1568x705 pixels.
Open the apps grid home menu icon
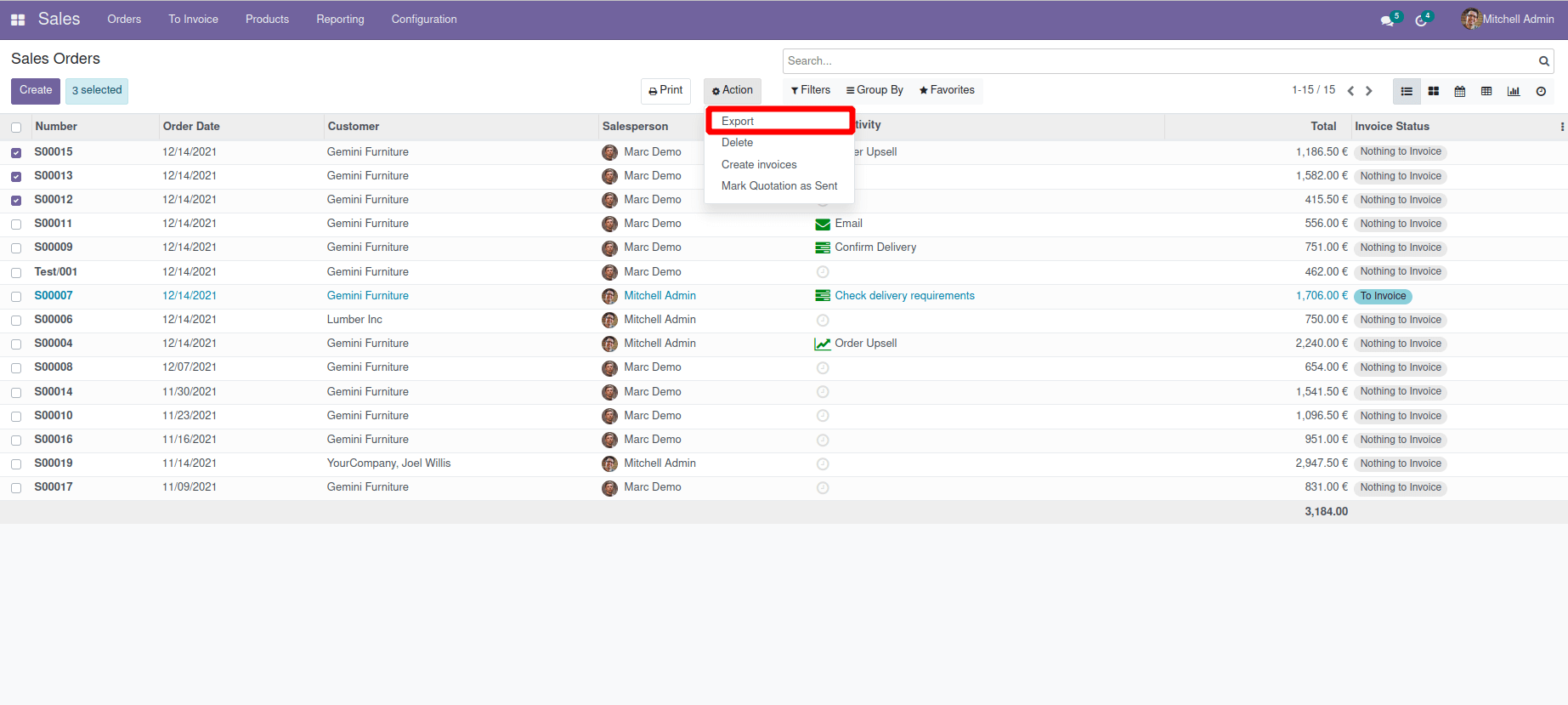point(18,20)
